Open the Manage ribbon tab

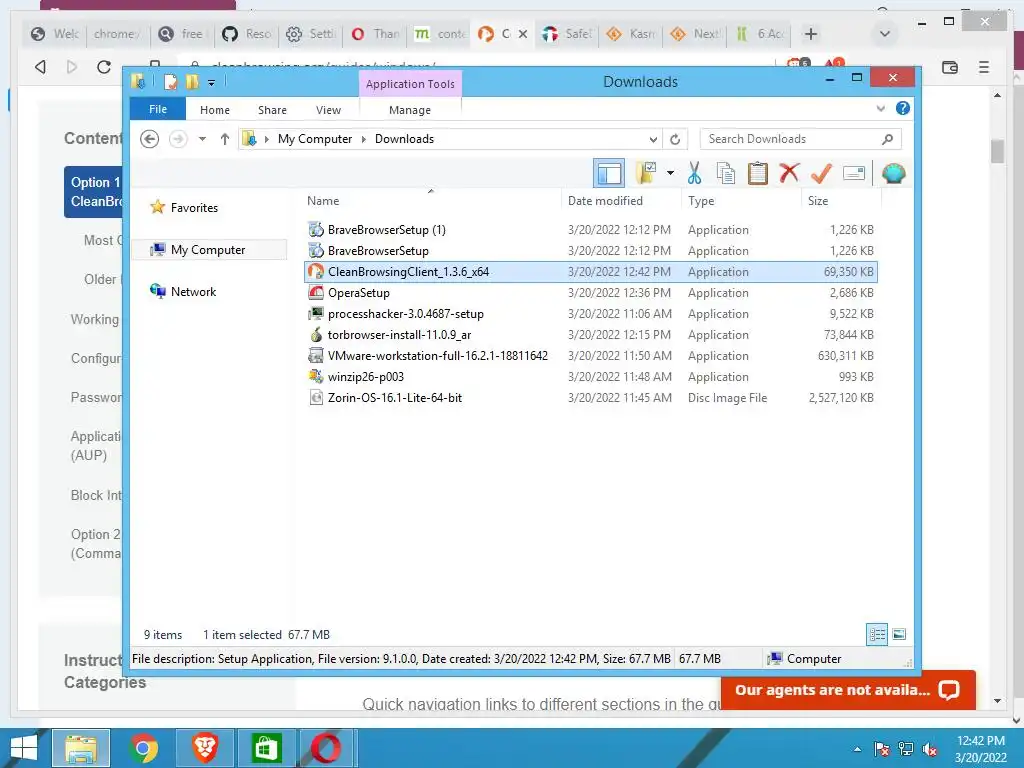click(x=410, y=110)
